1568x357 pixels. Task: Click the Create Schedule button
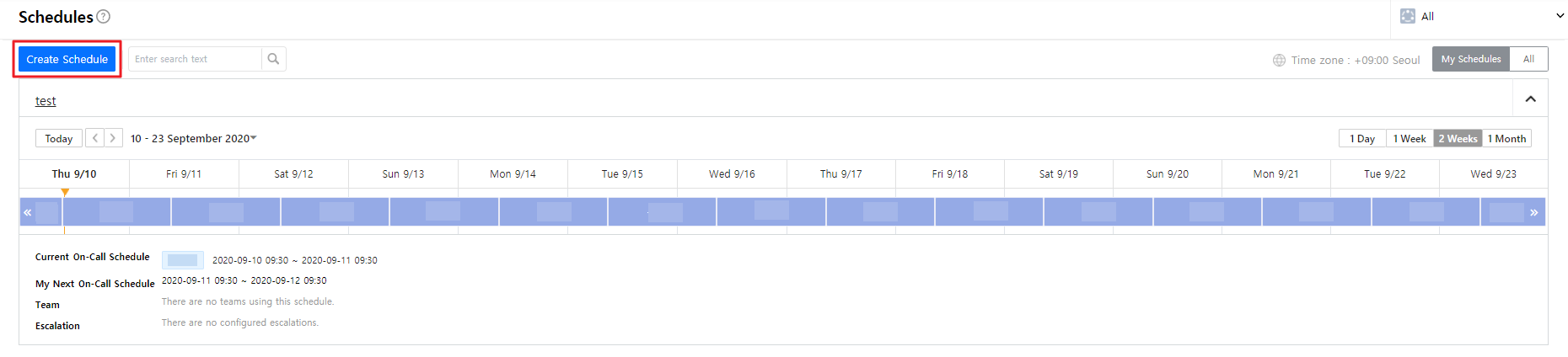(x=67, y=59)
